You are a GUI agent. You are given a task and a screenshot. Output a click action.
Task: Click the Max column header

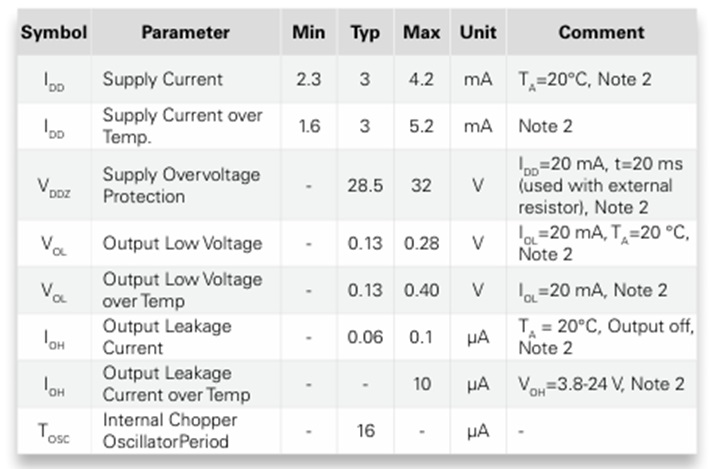pos(422,33)
